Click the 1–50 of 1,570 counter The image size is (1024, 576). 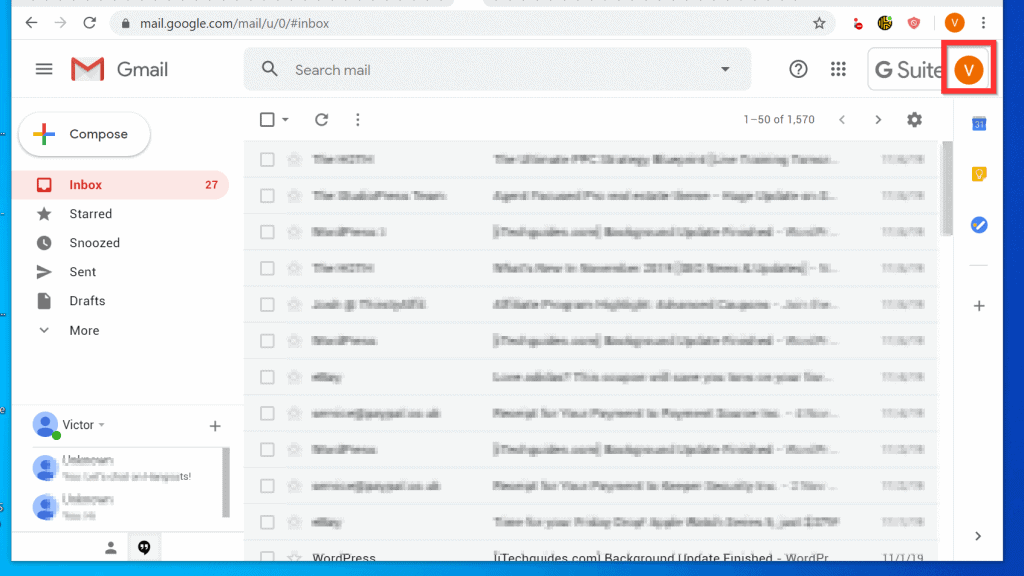(778, 120)
